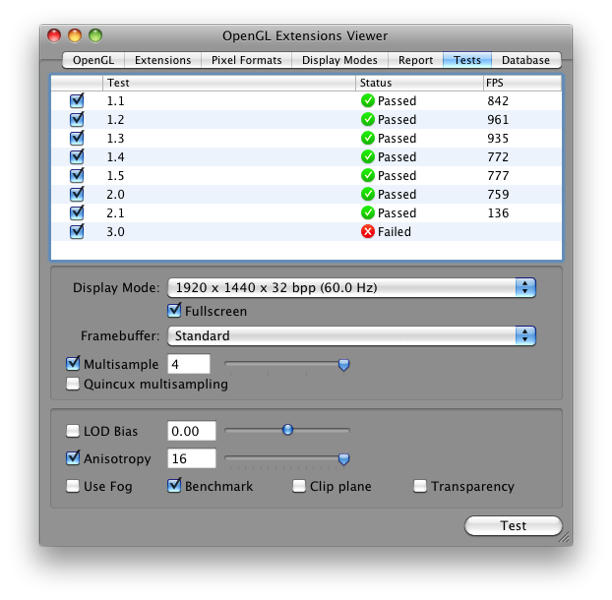Sort by the Test column header
This screenshot has width=612, height=600.
pos(229,83)
